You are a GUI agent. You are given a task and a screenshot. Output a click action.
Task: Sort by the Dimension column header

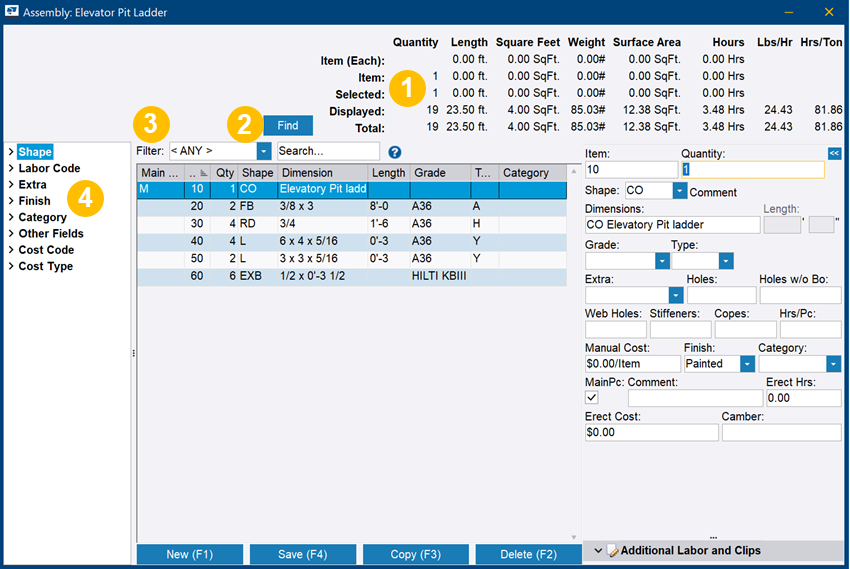click(322, 173)
